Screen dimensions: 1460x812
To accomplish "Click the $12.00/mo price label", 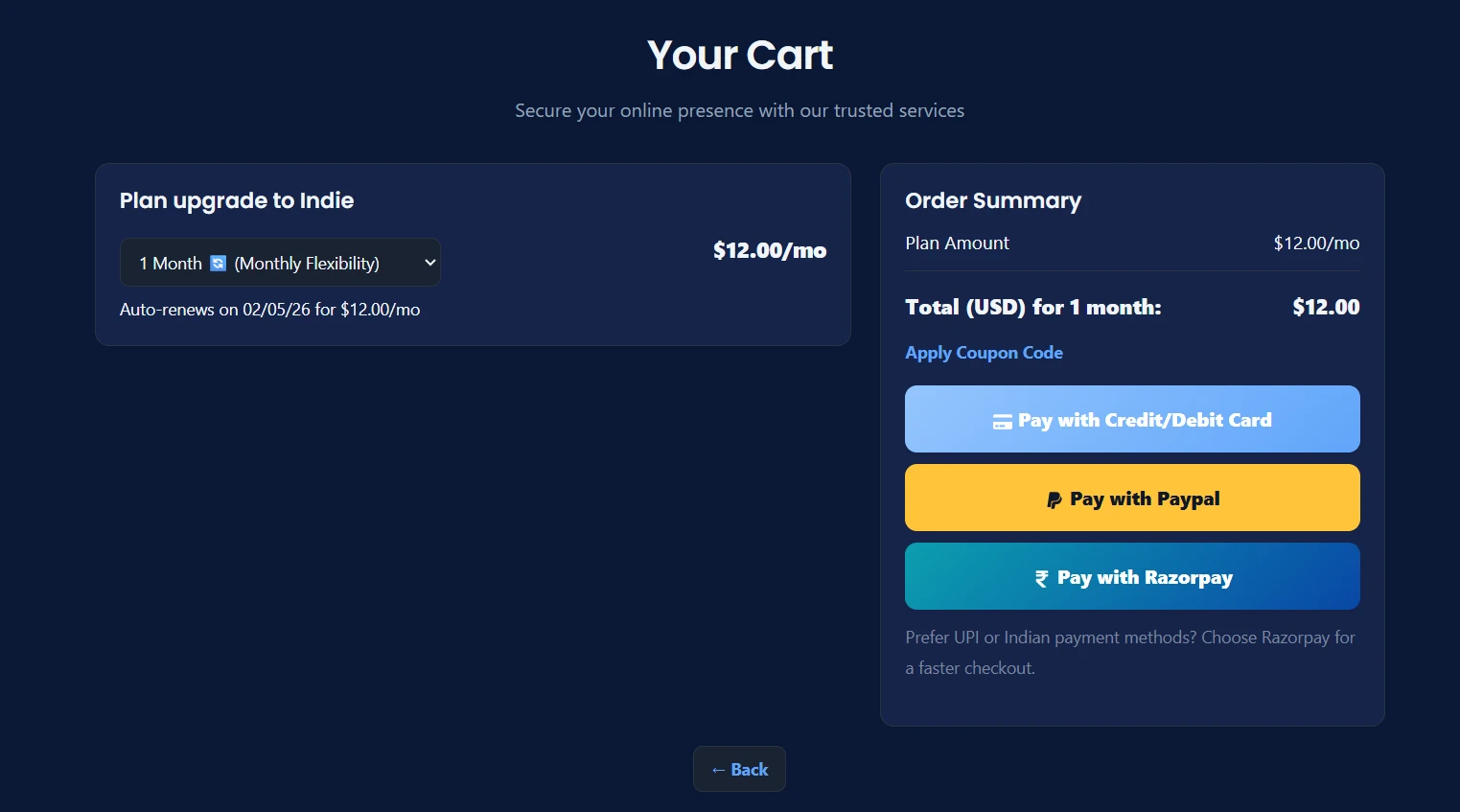I will 770,250.
